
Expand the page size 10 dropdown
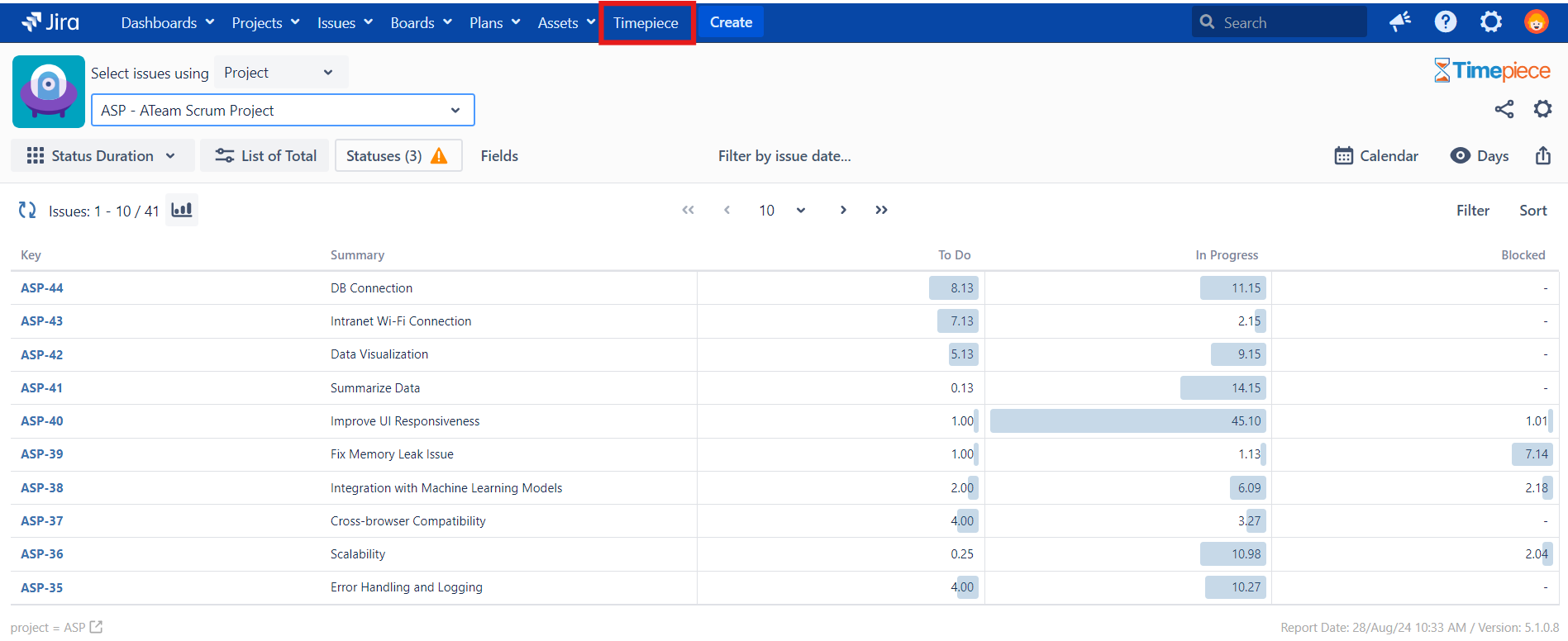pyautogui.click(x=781, y=211)
